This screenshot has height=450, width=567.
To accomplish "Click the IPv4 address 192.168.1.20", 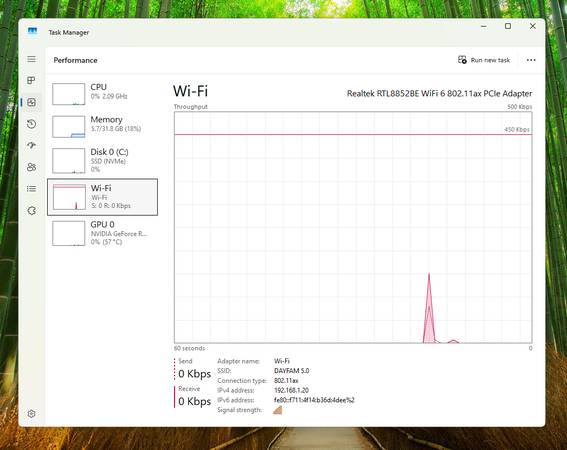I will pyautogui.click(x=291, y=390).
